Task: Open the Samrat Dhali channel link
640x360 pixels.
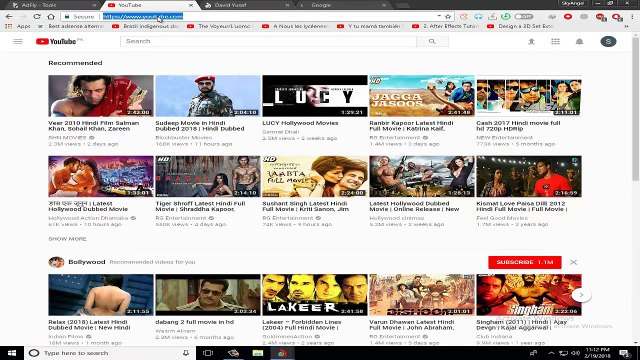Action: (280, 132)
